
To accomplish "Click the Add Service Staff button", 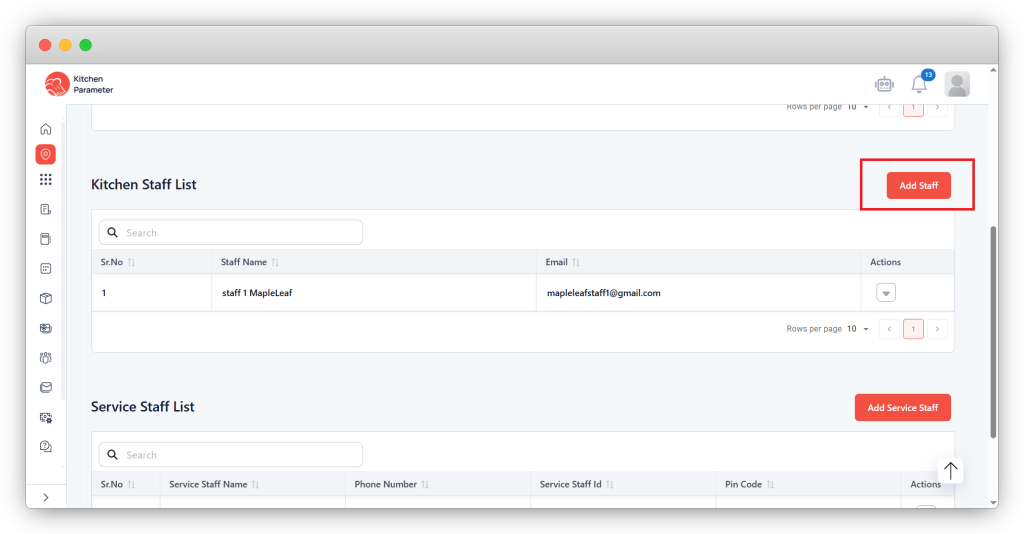I will 902,408.
